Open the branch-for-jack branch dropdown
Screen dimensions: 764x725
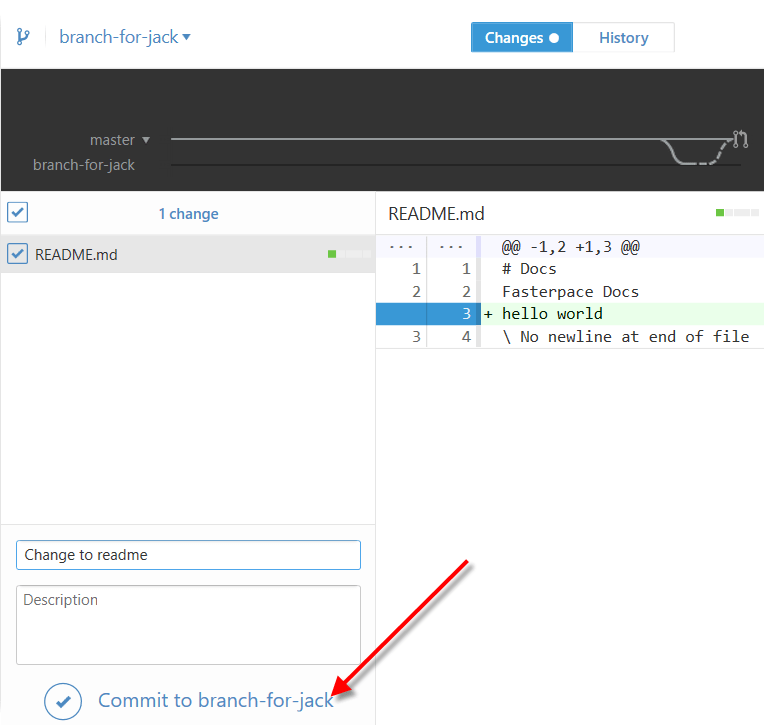125,37
